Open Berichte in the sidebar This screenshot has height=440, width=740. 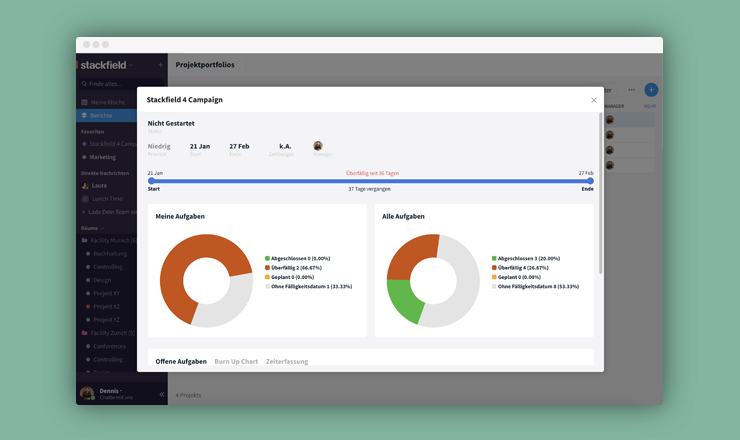[106, 115]
